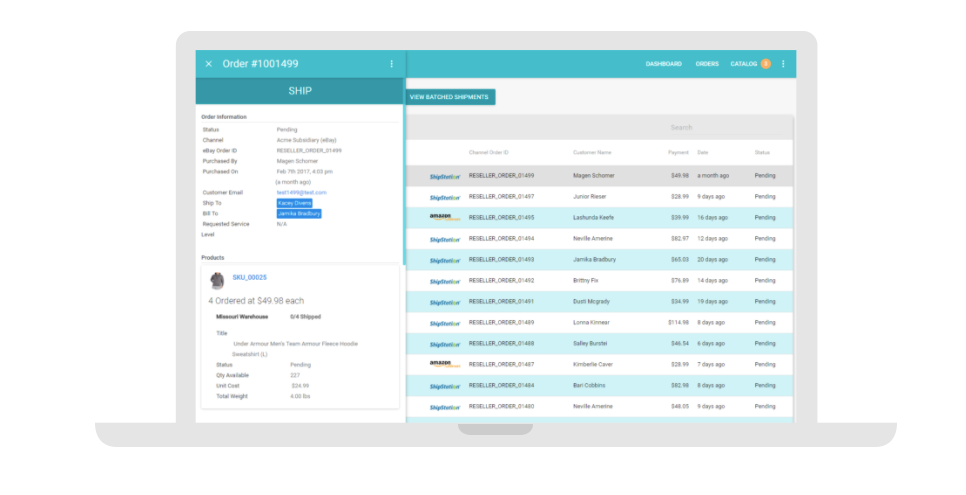Open the test1499@test.com email link
966x495 pixels.
pos(301,192)
